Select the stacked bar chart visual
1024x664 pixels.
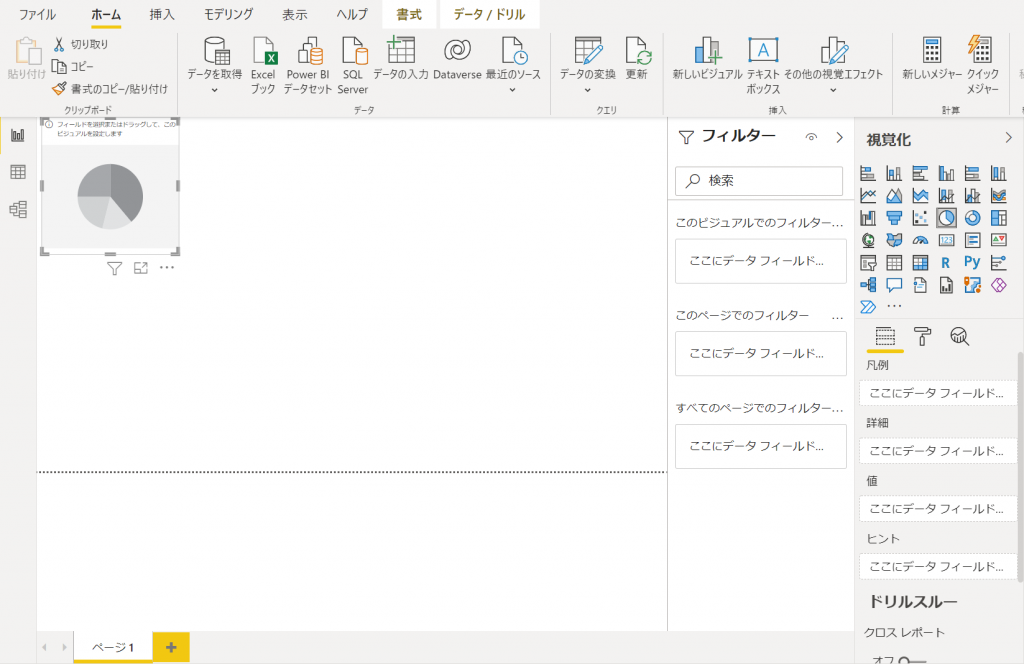[868, 173]
